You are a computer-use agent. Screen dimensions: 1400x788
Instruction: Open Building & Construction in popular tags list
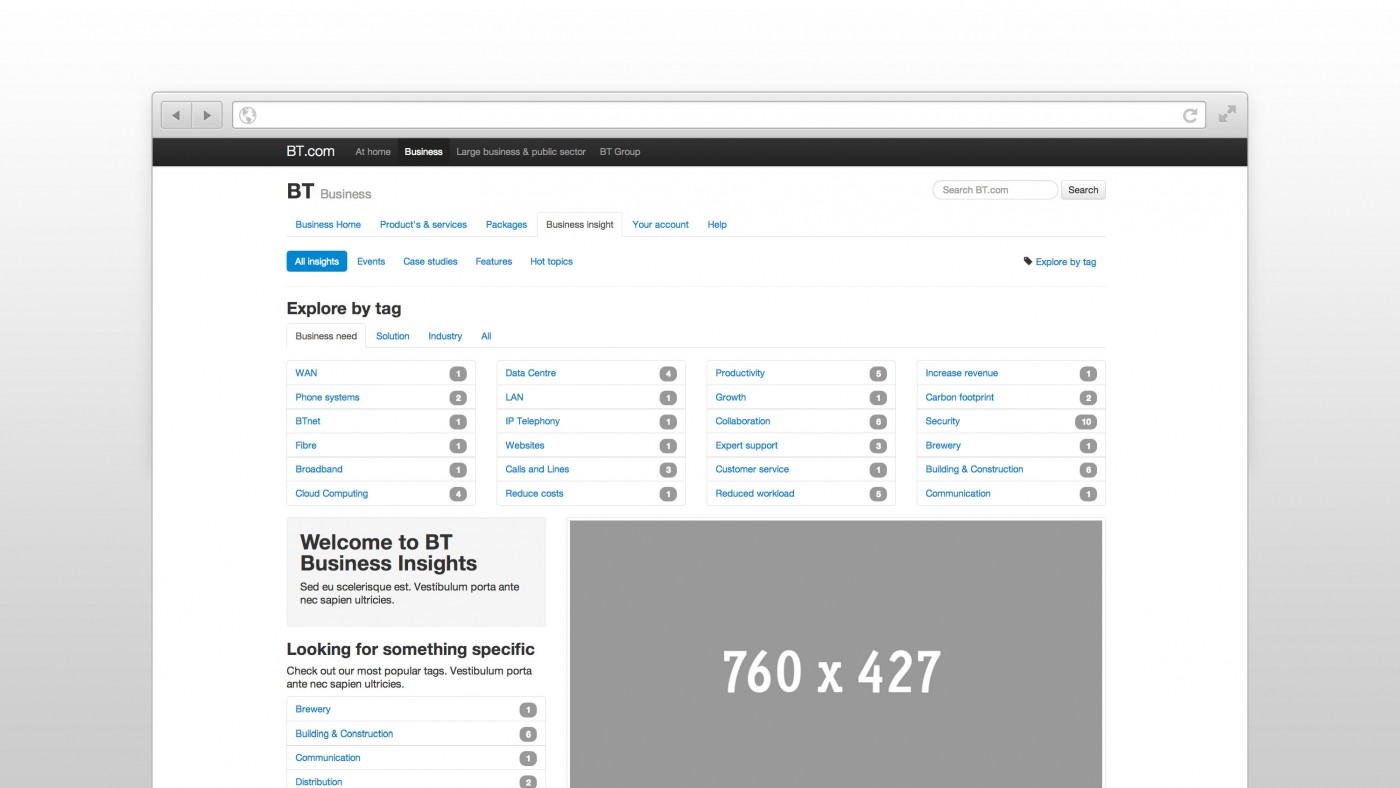coord(344,733)
